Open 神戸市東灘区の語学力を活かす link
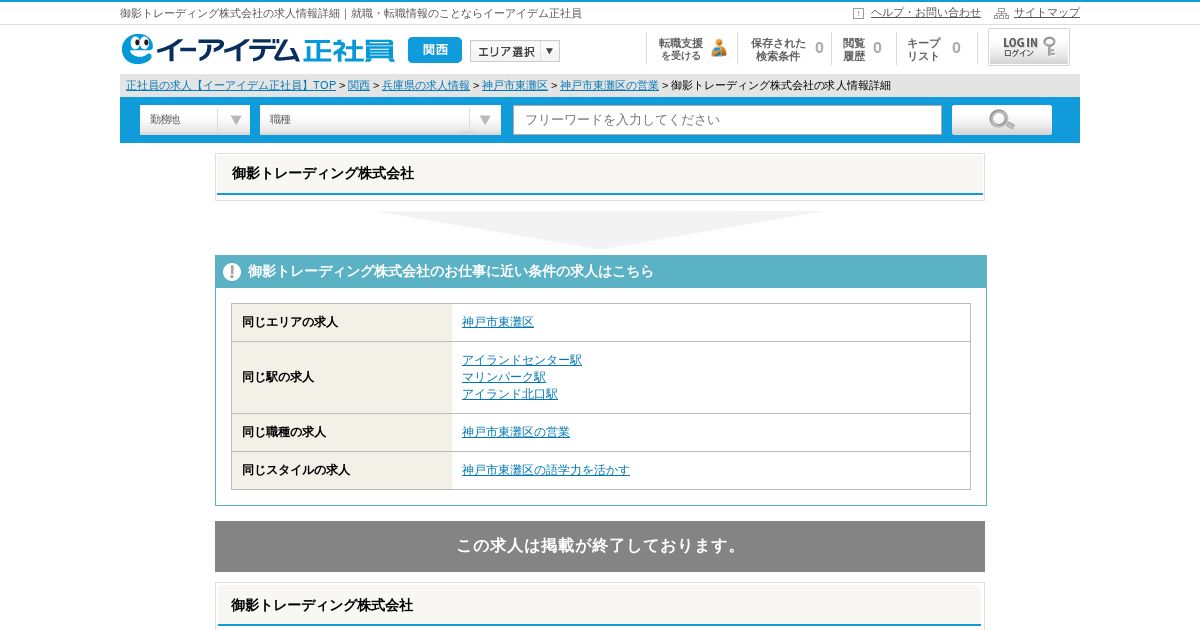The width and height of the screenshot is (1200, 630). [x=546, y=470]
